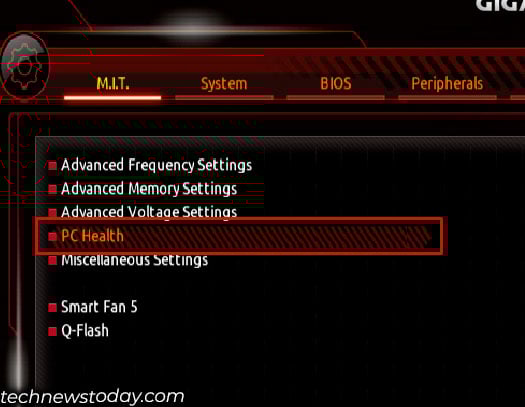
Task: Switch to the System tab
Action: click(x=224, y=84)
